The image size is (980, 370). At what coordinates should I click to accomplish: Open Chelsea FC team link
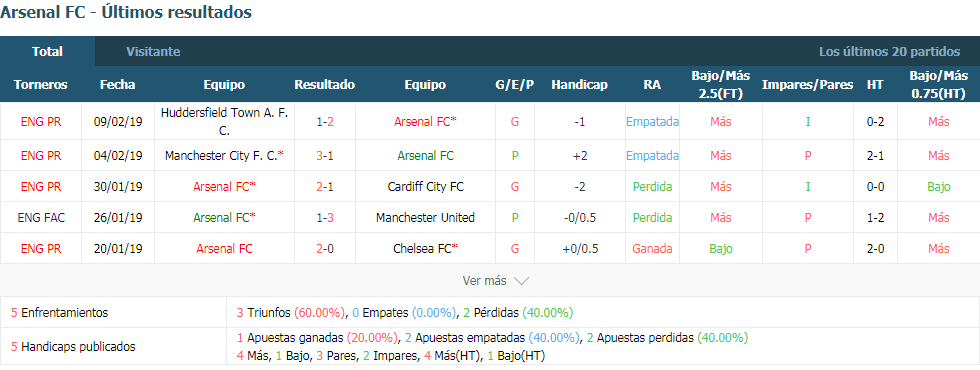(x=425, y=249)
